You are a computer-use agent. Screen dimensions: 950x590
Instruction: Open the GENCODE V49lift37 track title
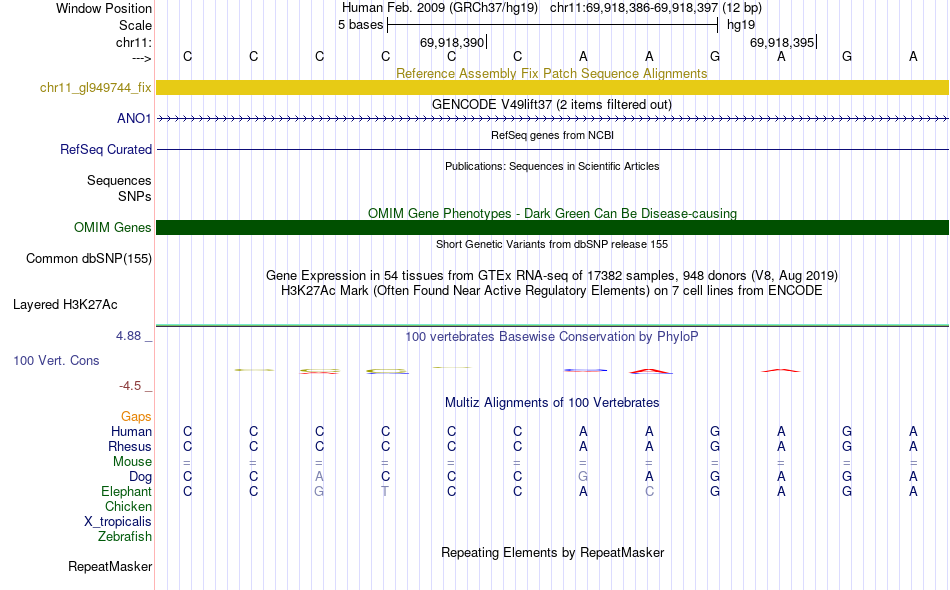551,104
